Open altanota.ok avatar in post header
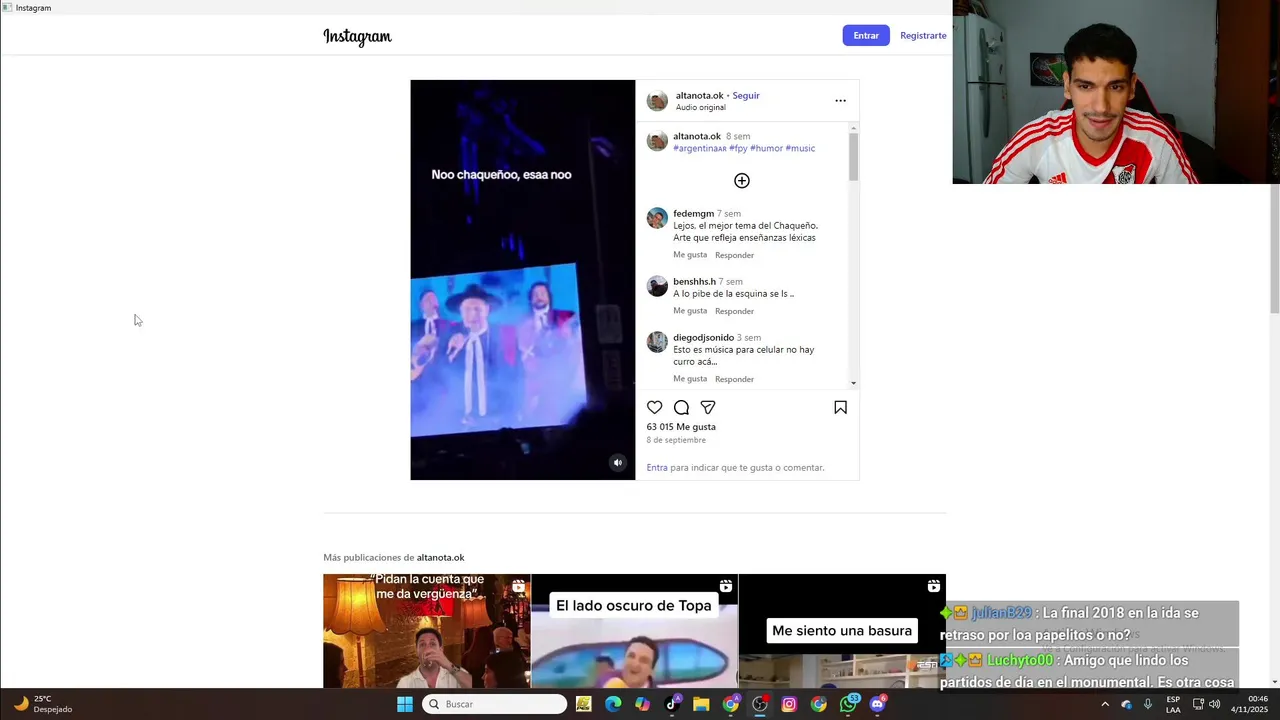 [657, 101]
